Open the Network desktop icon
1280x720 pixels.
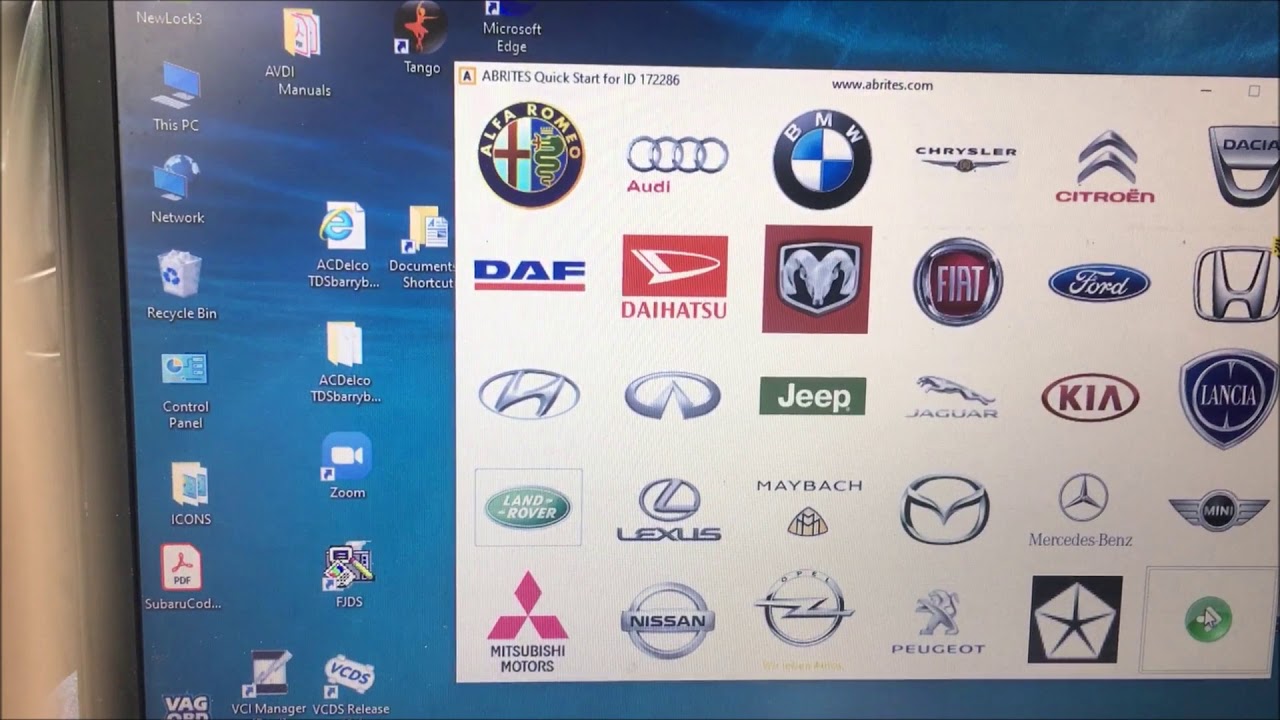[x=177, y=189]
